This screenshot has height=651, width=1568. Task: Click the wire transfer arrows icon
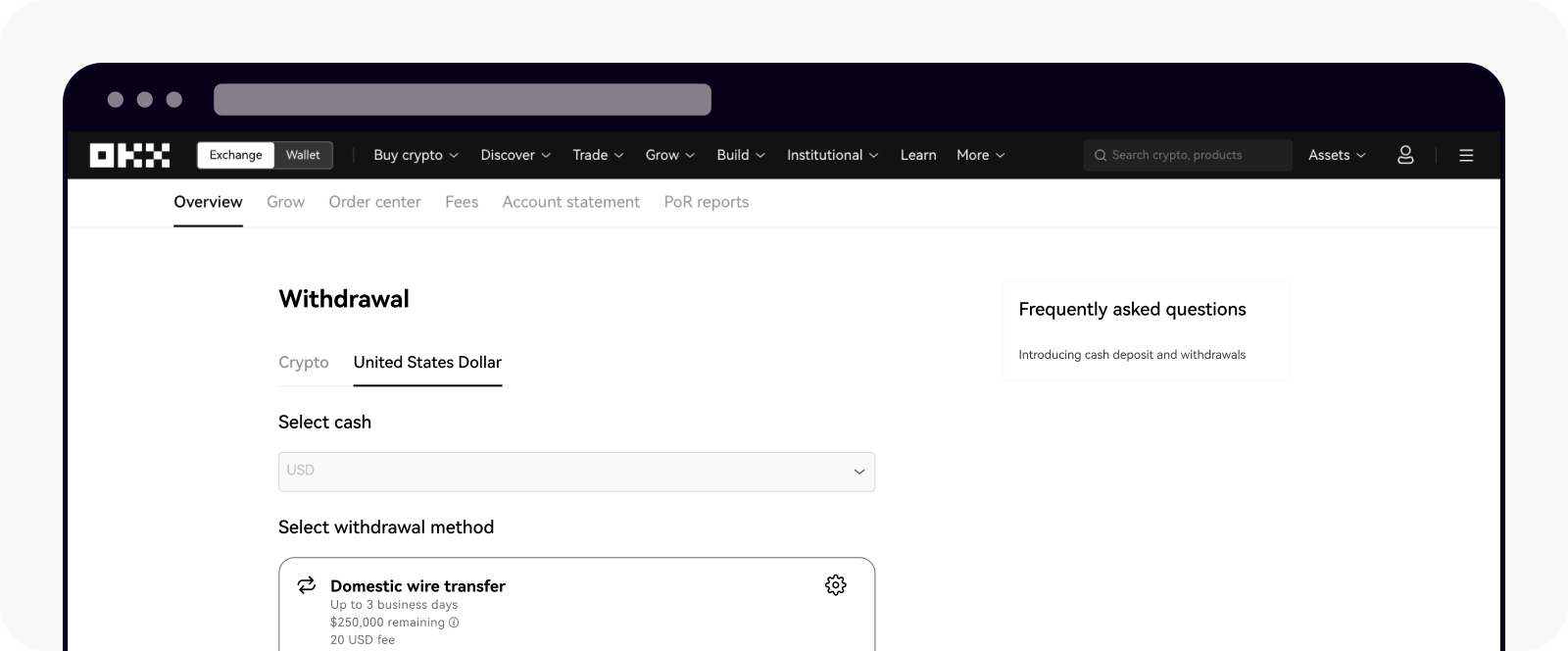click(x=307, y=585)
